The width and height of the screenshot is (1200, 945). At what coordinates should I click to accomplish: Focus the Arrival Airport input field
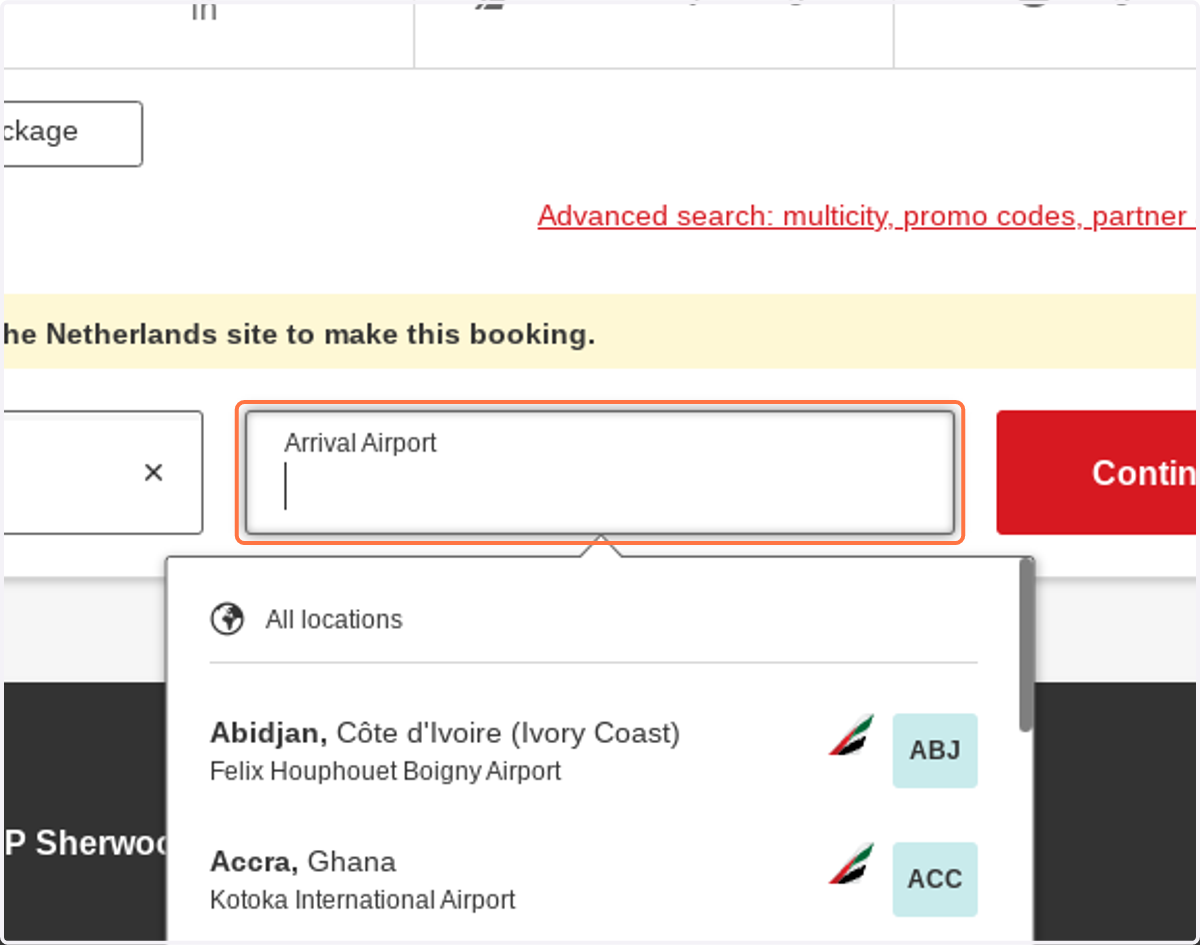point(600,472)
